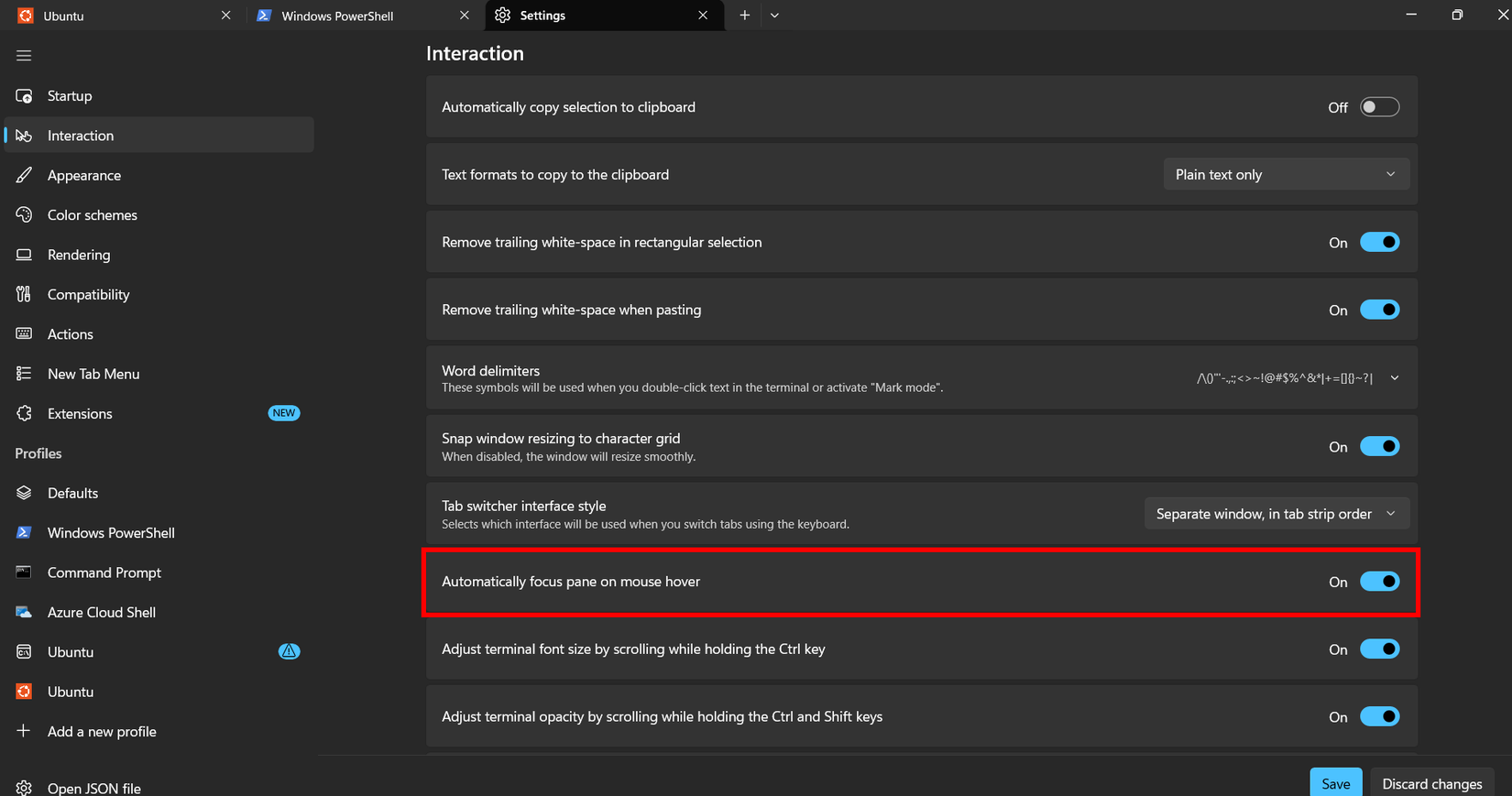Close the Settings tab
This screenshot has width=1512, height=796.
click(x=703, y=16)
